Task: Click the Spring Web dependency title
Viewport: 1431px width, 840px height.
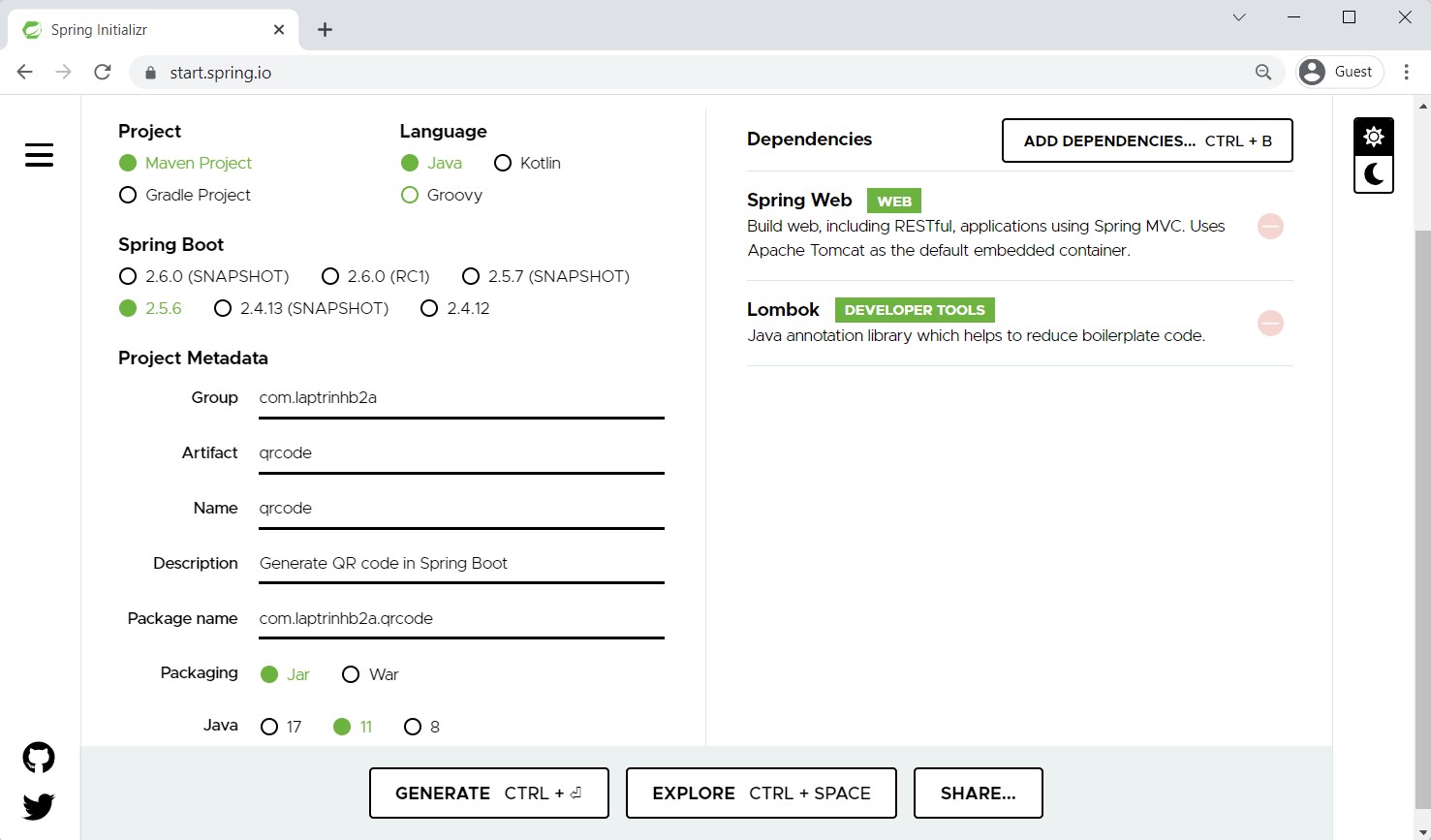Action: pos(799,200)
